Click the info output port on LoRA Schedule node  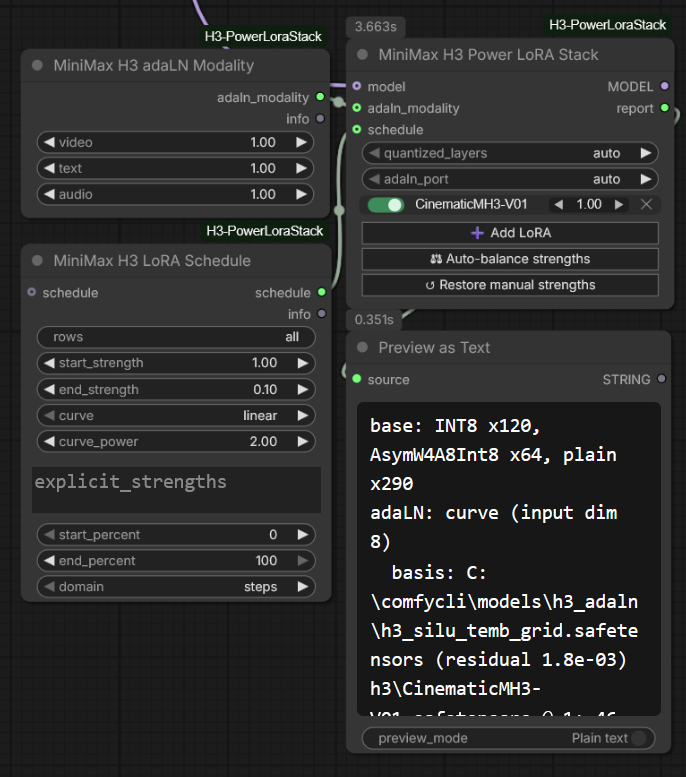(x=322, y=314)
